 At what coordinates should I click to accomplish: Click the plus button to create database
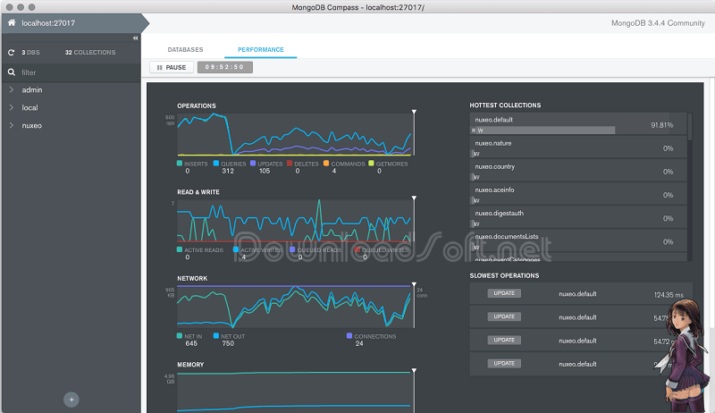(x=71, y=400)
